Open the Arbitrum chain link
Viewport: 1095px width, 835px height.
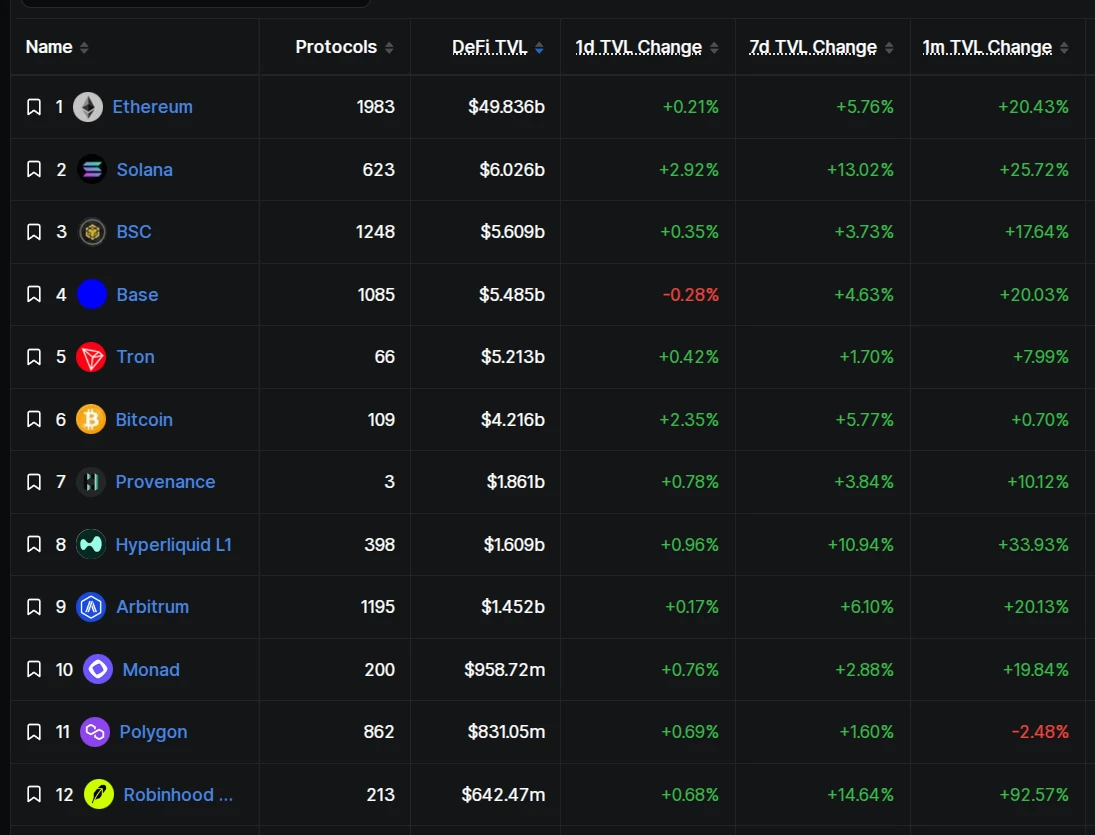(x=152, y=607)
